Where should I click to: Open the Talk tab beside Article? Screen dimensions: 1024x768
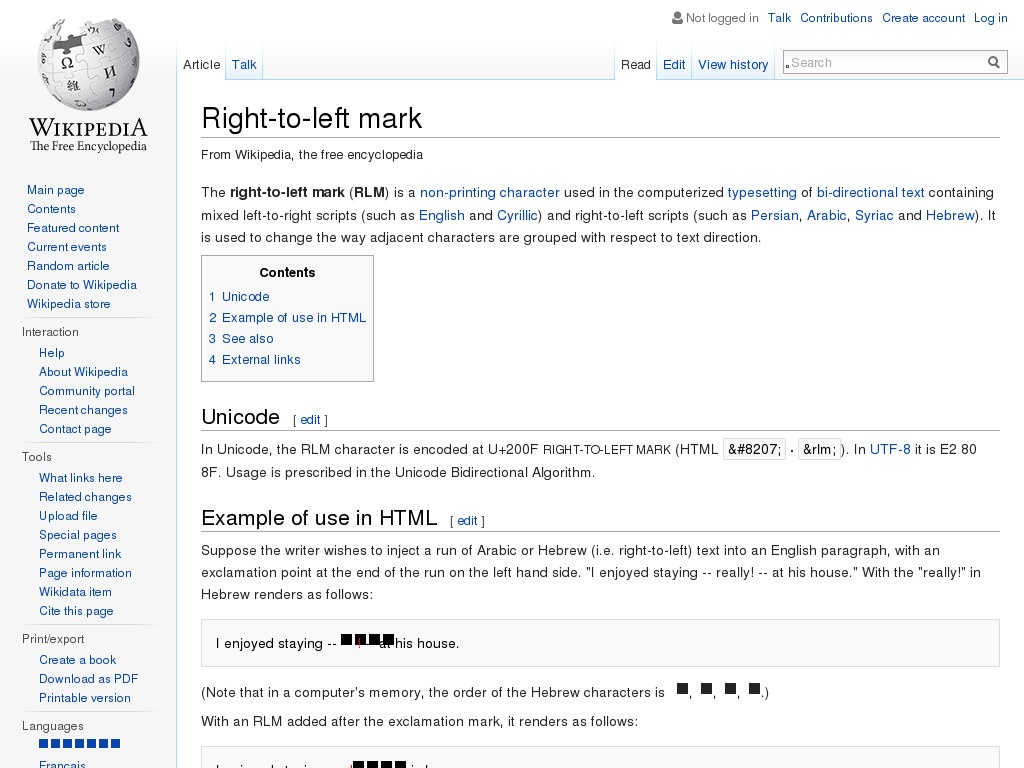click(244, 65)
